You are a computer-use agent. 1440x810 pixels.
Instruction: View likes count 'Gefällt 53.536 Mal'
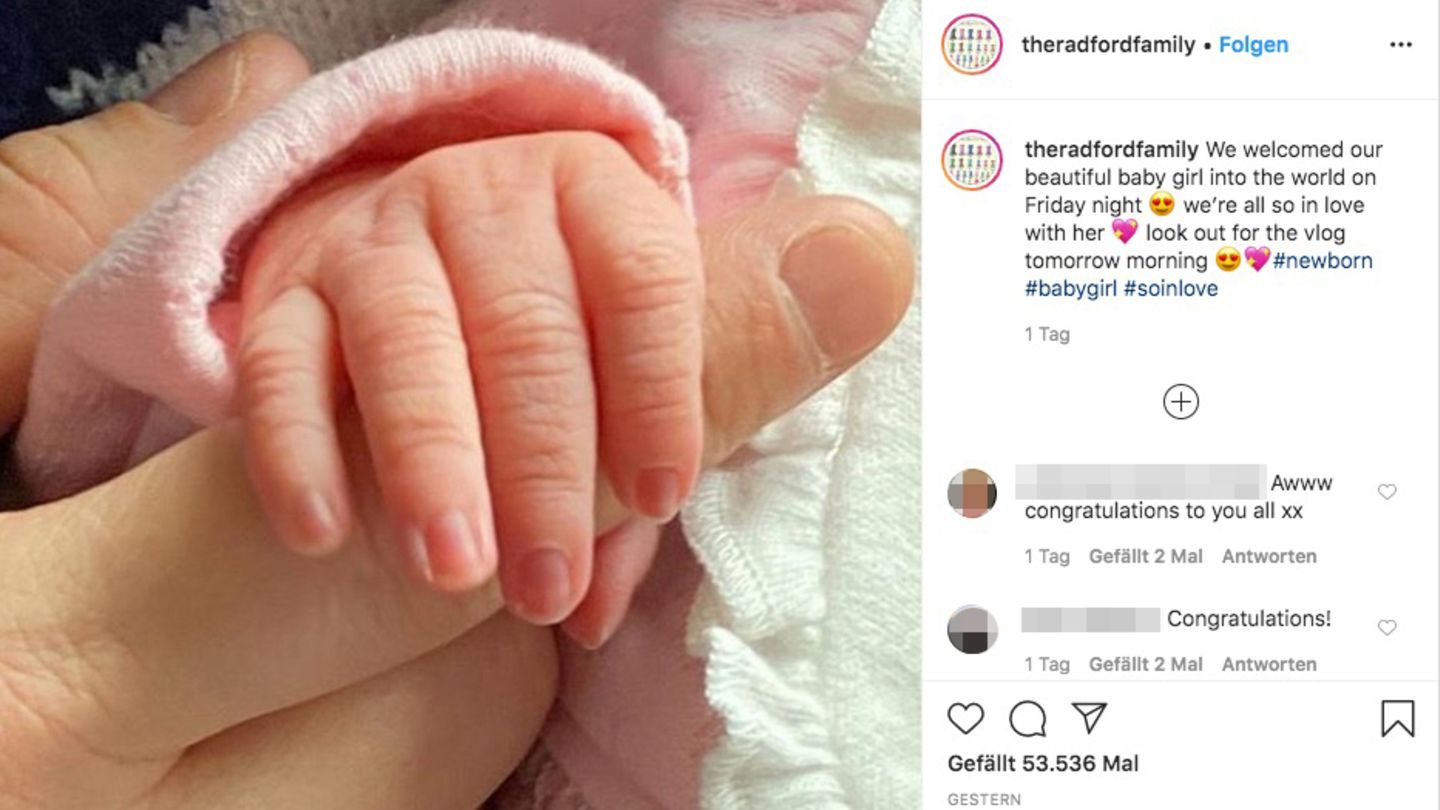[x=1043, y=764]
